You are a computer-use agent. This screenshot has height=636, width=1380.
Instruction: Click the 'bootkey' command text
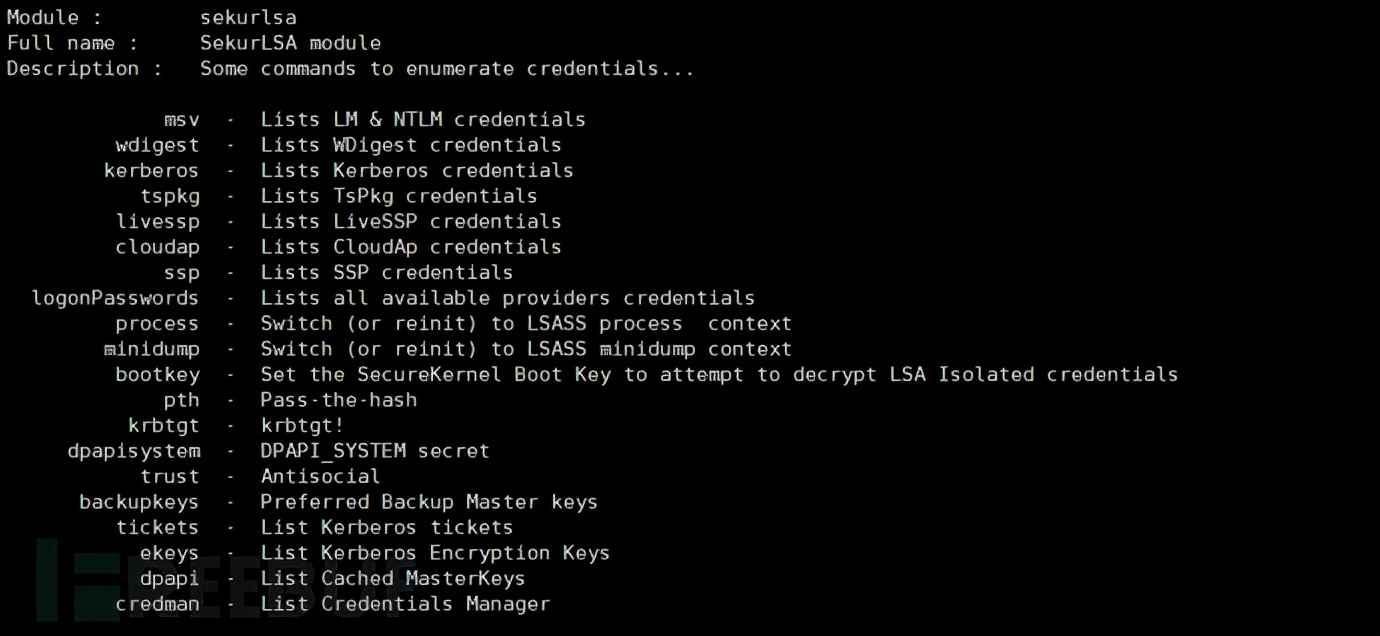pos(157,374)
